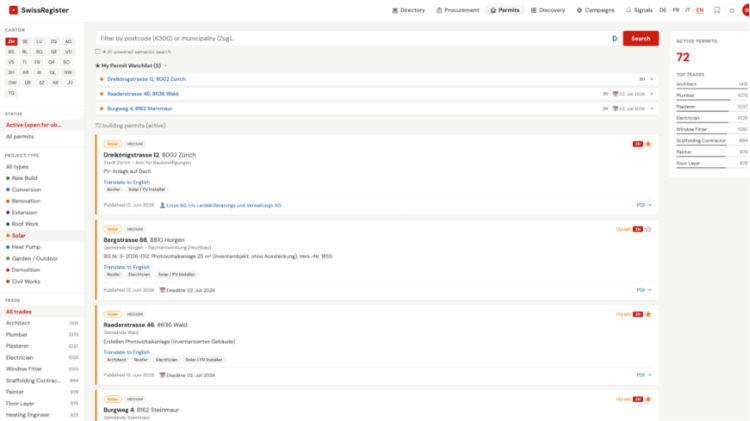
Task: Click Solar badge on Dreikönigstrasse 12 card
Action: click(112, 144)
